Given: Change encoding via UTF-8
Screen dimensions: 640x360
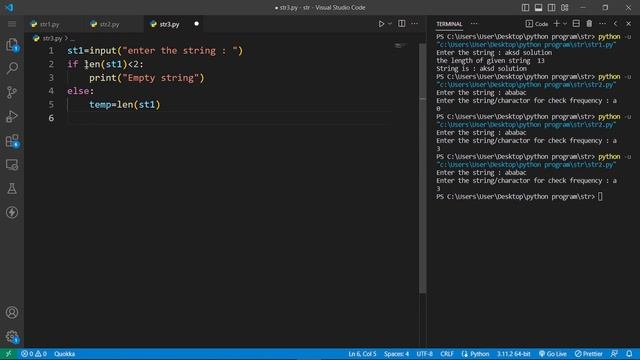Looking at the screenshot, I should point(424,354).
